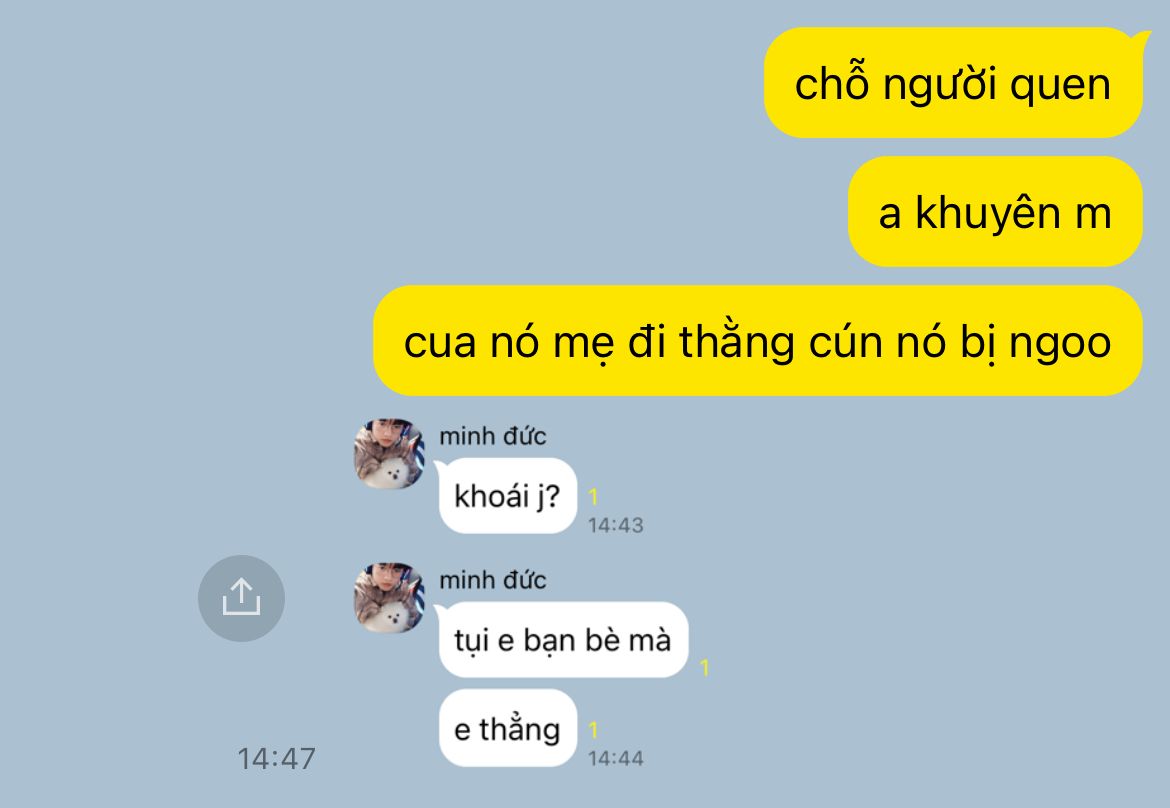Image resolution: width=1170 pixels, height=808 pixels.
Task: Select the 'e thằng' message bubble
Action: point(508,728)
